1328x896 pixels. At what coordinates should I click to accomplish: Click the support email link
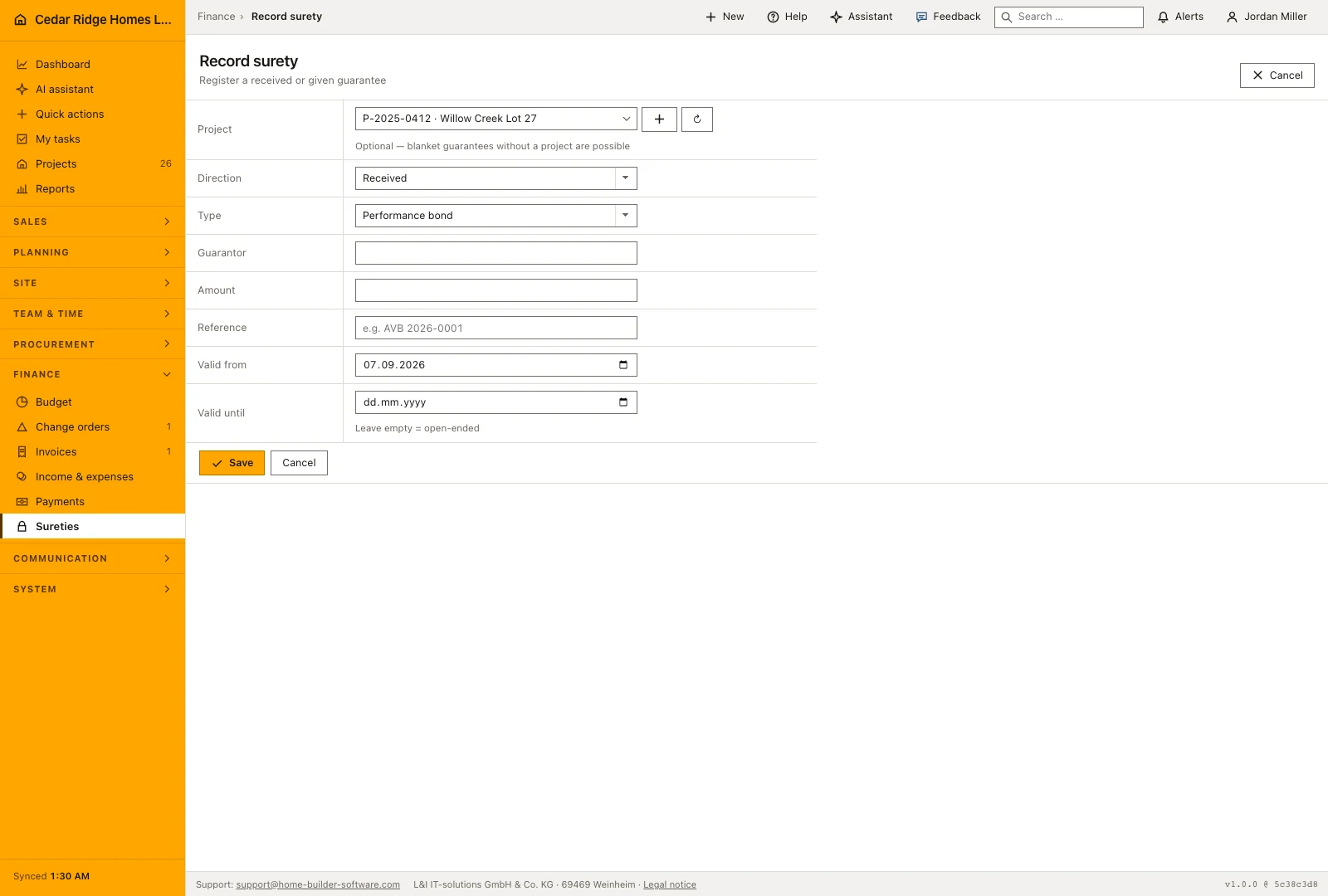pyautogui.click(x=318, y=884)
